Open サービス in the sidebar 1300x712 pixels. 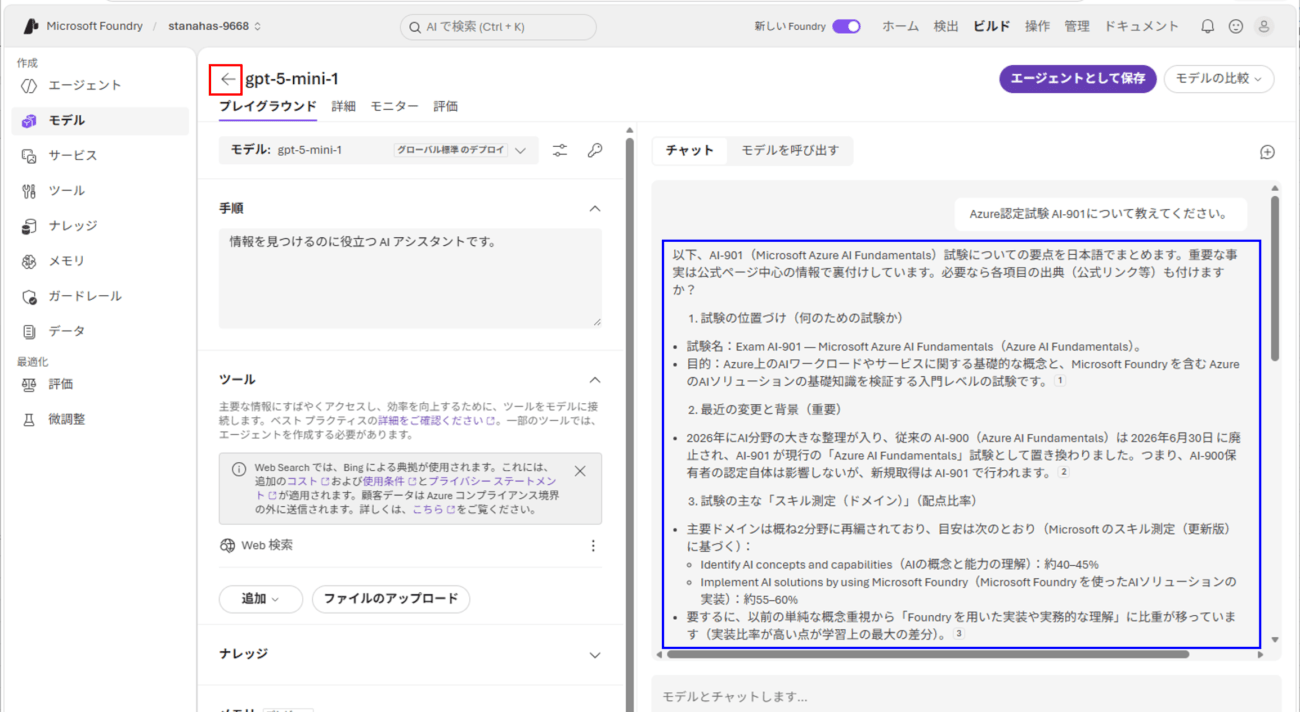point(100,155)
